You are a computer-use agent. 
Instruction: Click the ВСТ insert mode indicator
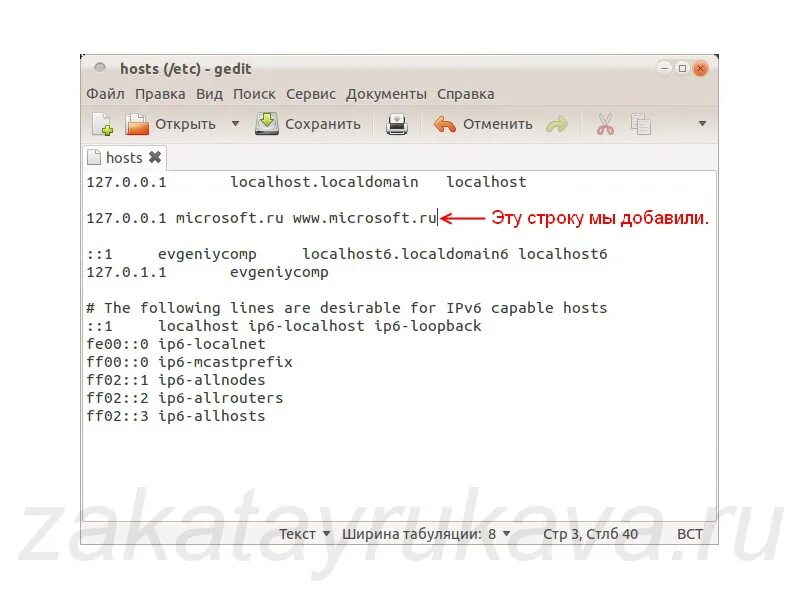pos(689,534)
